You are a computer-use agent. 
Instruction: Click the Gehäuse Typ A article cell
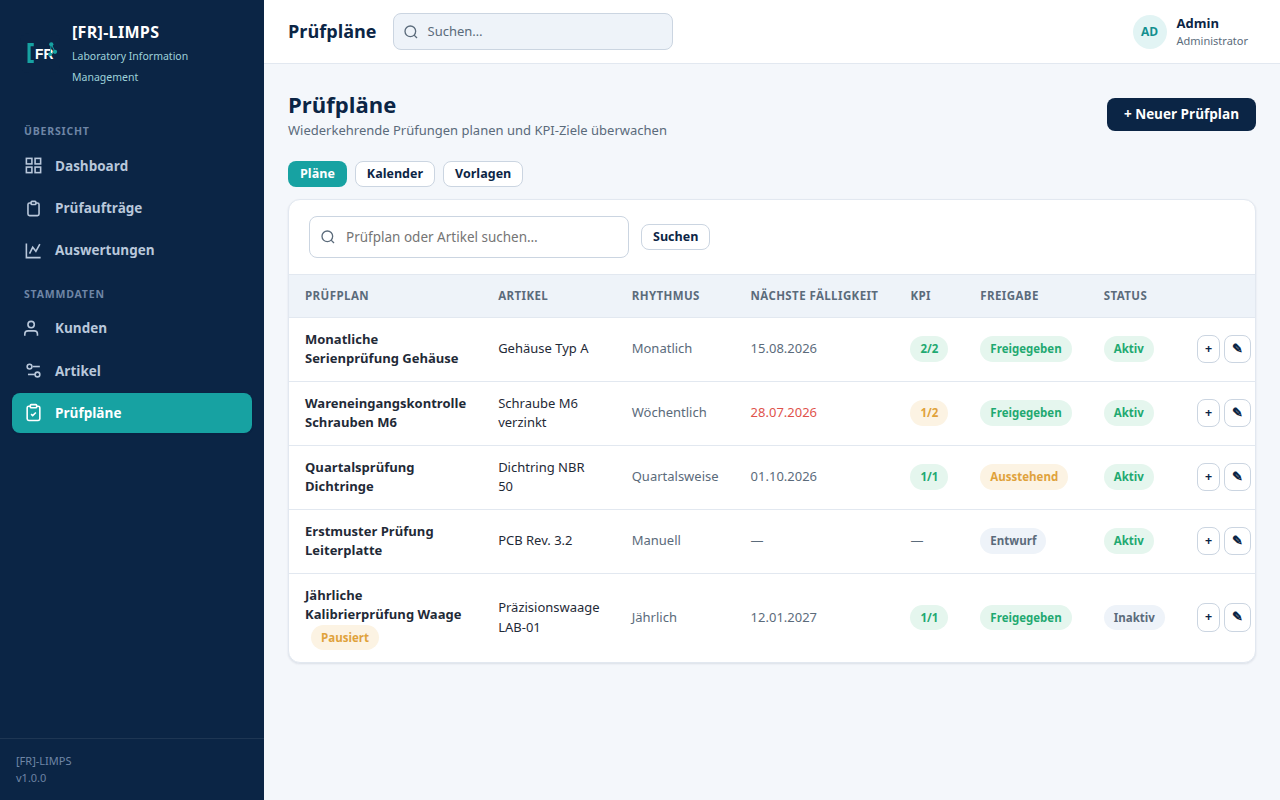point(543,349)
